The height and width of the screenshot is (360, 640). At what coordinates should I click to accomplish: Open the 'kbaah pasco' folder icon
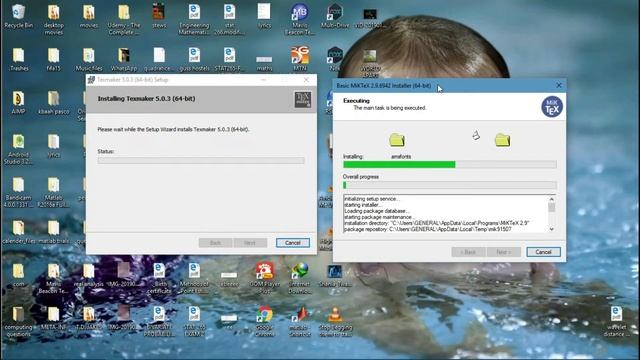(53, 103)
